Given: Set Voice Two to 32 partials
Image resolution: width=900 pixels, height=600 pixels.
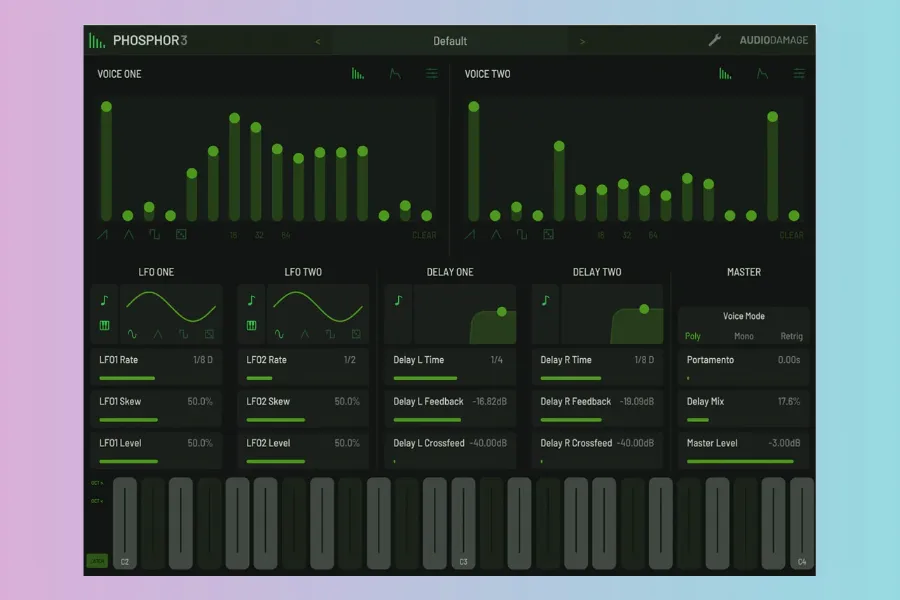Looking at the screenshot, I should pos(627,236).
